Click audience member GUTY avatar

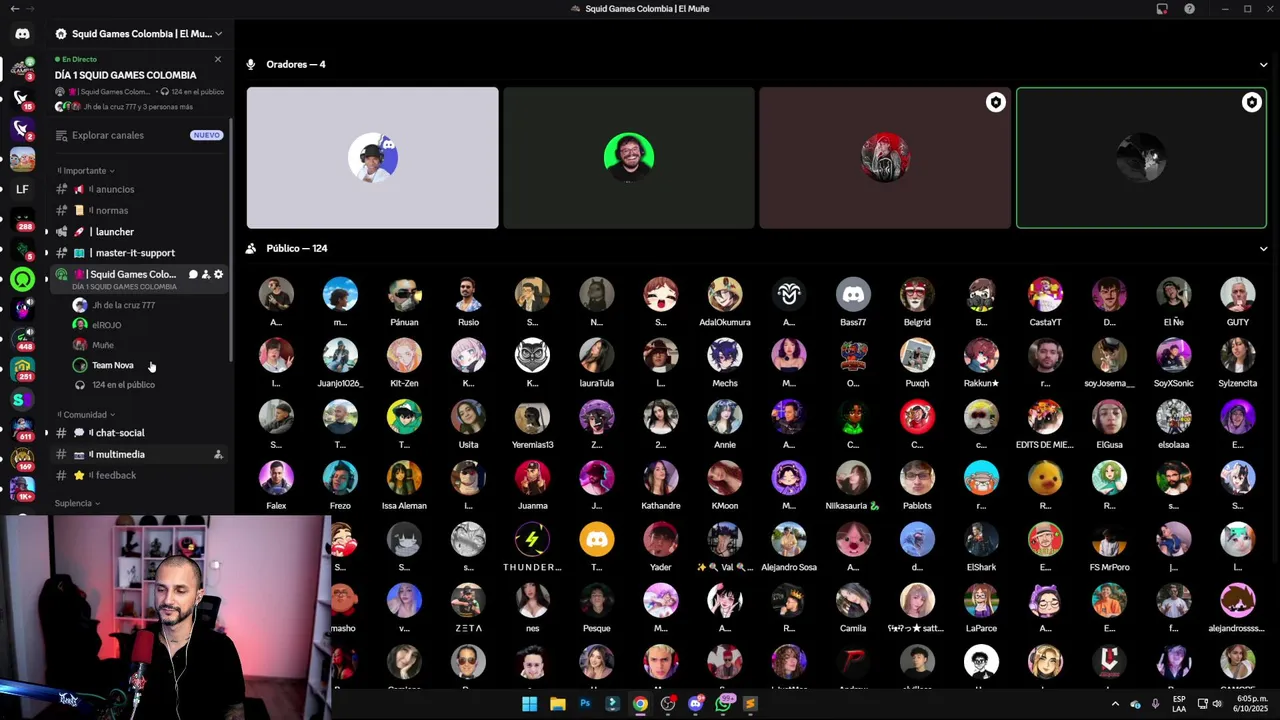(1238, 295)
